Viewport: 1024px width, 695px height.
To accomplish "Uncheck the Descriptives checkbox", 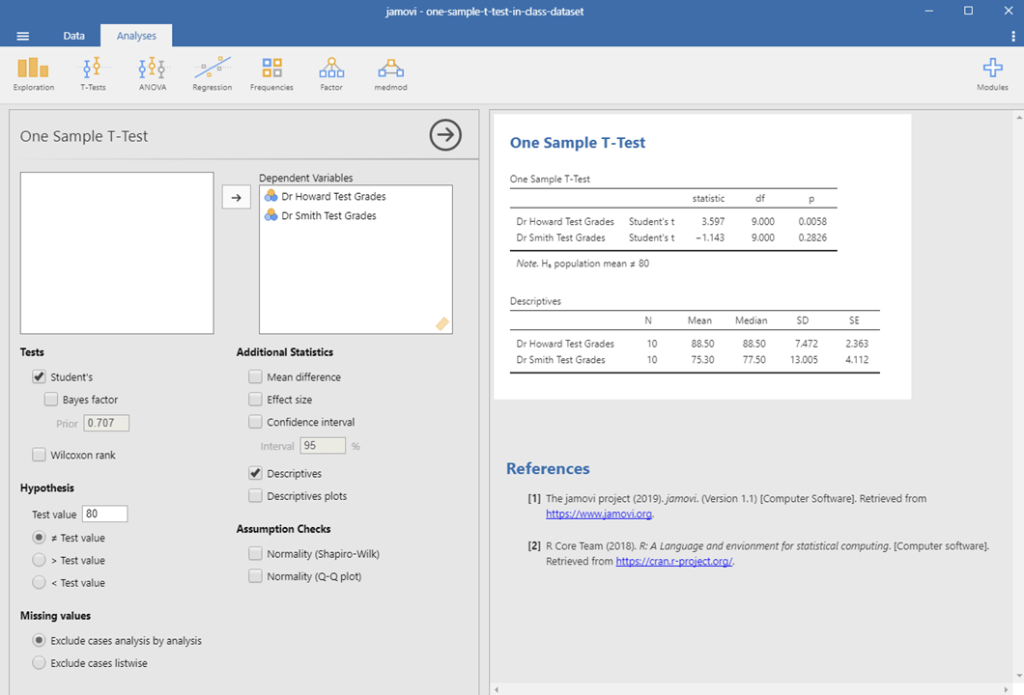I will coord(255,473).
